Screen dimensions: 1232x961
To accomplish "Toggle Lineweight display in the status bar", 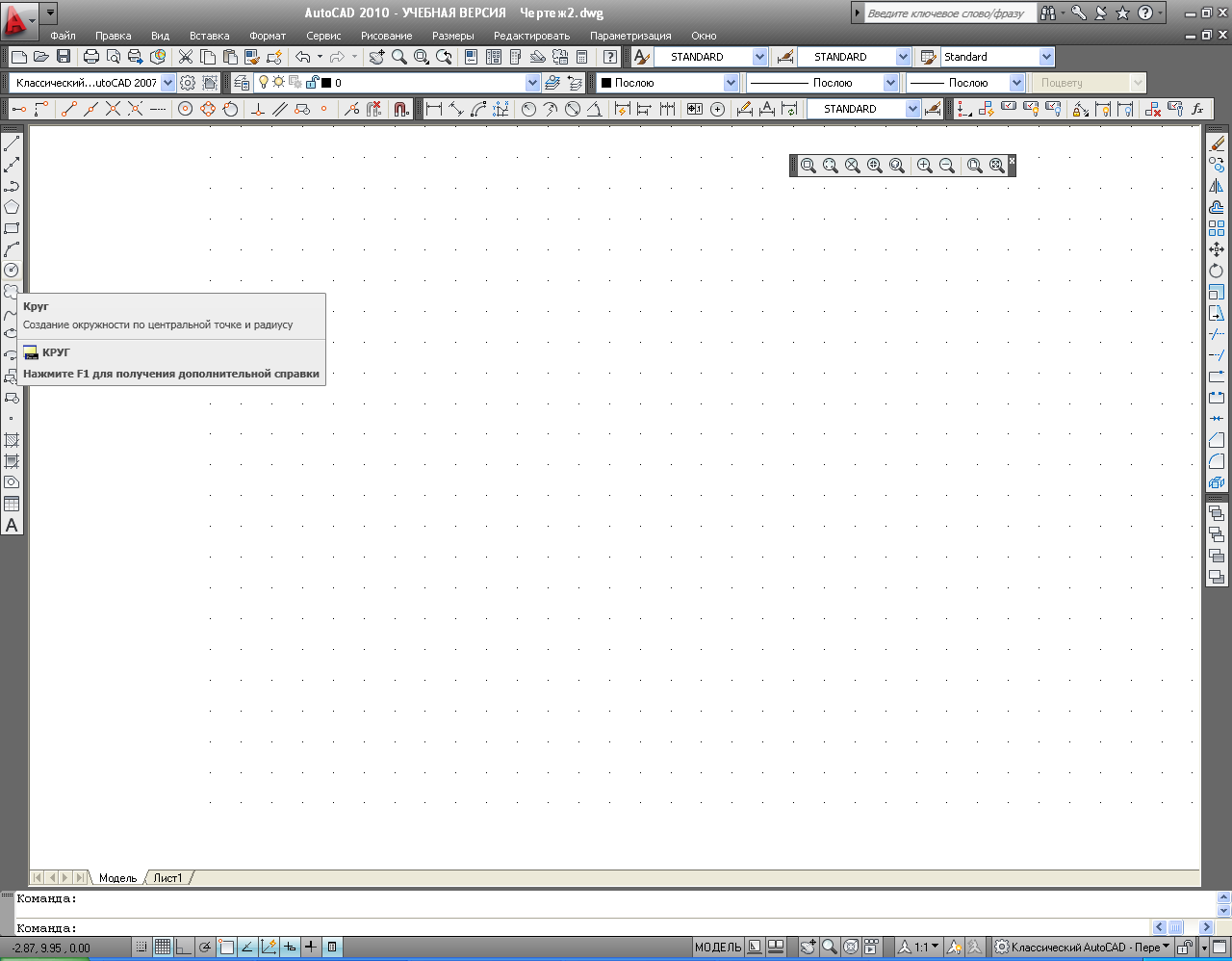I will click(311, 948).
